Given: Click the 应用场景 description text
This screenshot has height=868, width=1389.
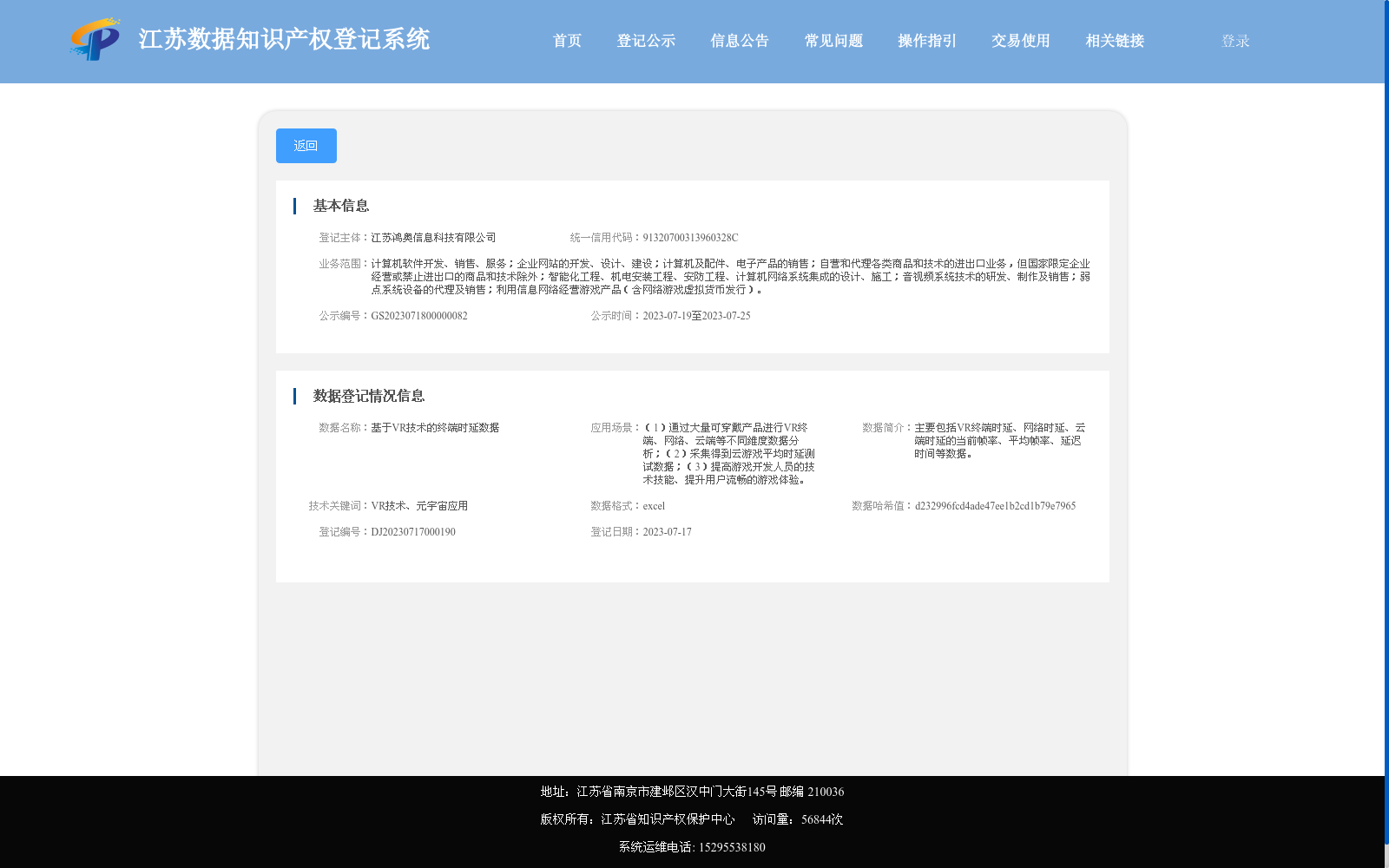Looking at the screenshot, I should point(728,454).
